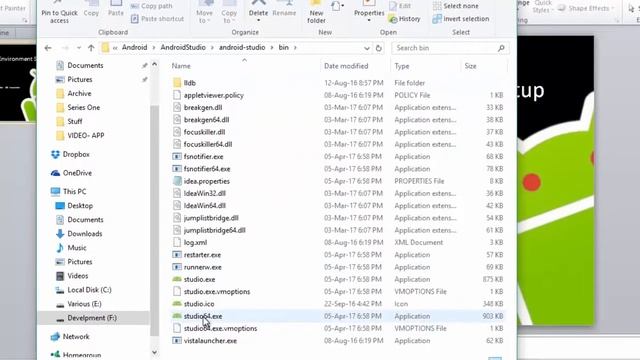640x360 pixels.
Task: Sort by Date modified column
Action: tap(346, 66)
